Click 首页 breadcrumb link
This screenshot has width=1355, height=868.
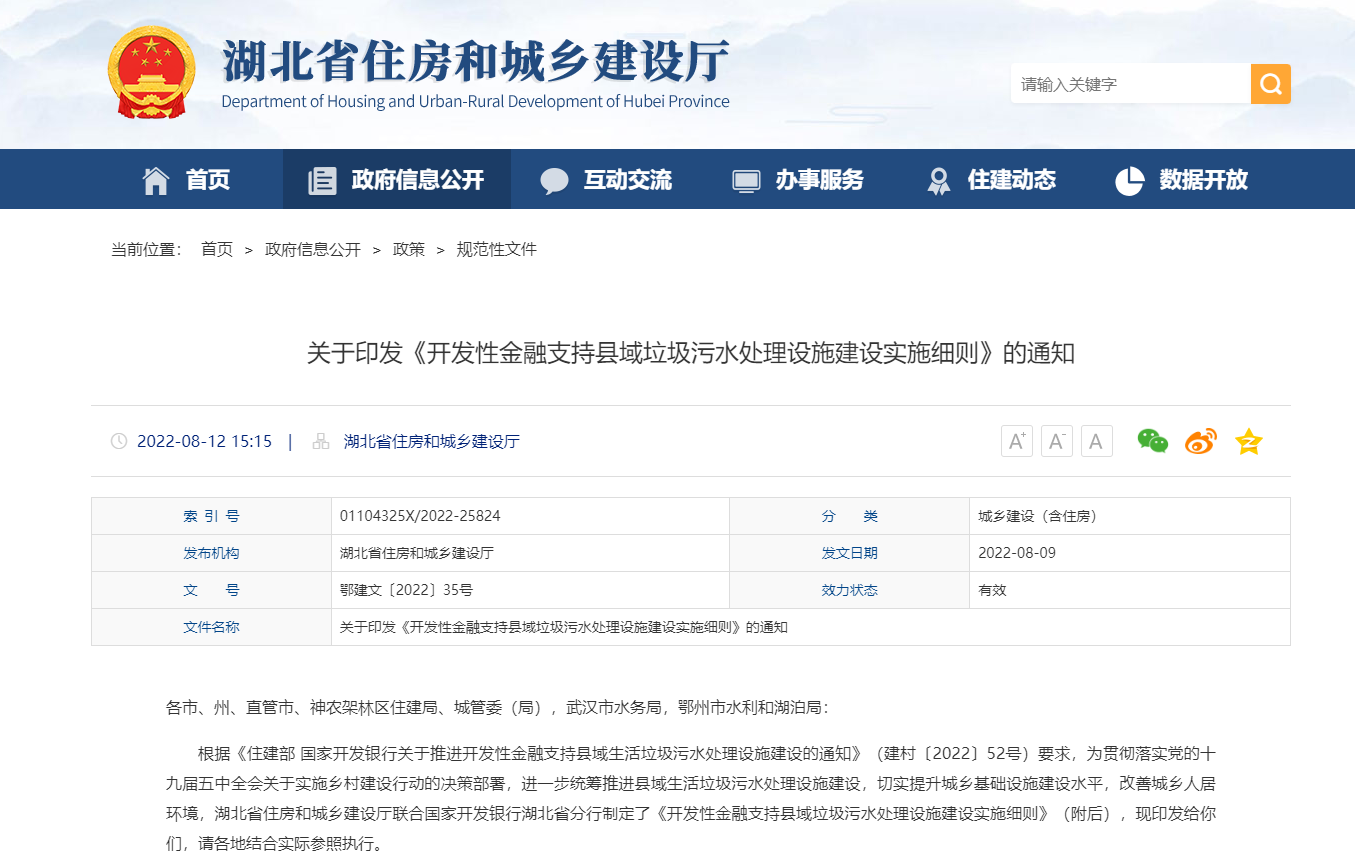click(x=216, y=250)
